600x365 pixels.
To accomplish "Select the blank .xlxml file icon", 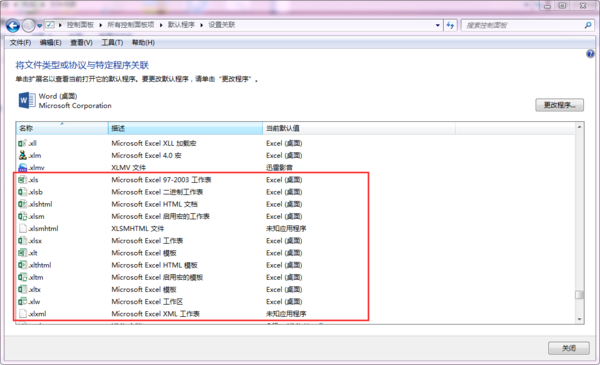I will pyautogui.click(x=23, y=314).
